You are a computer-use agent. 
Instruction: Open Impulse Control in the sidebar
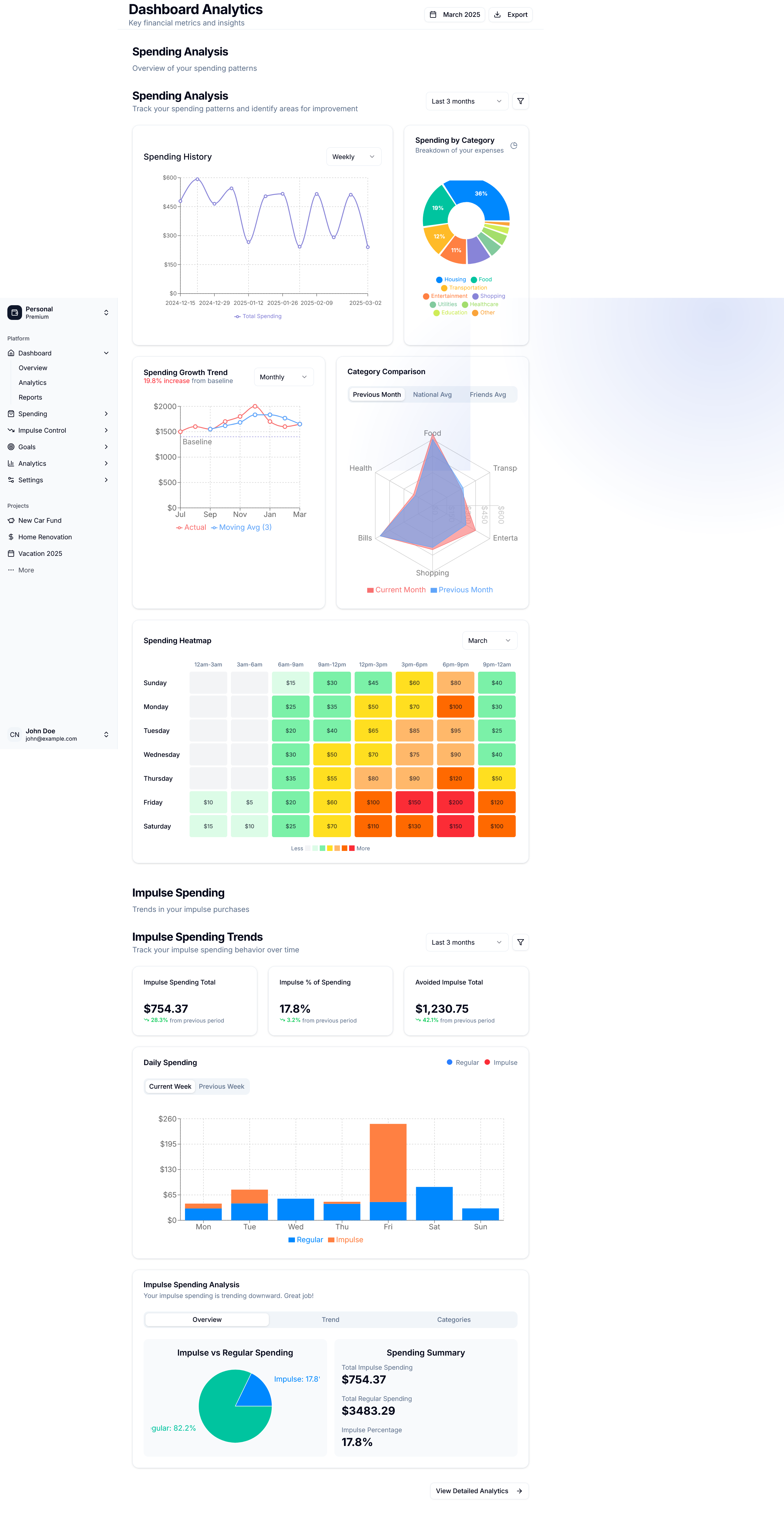click(42, 430)
